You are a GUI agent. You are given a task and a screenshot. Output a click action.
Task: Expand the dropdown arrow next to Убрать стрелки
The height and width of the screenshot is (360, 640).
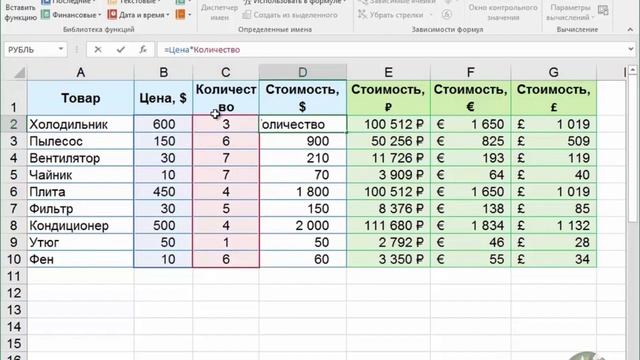[x=431, y=15]
